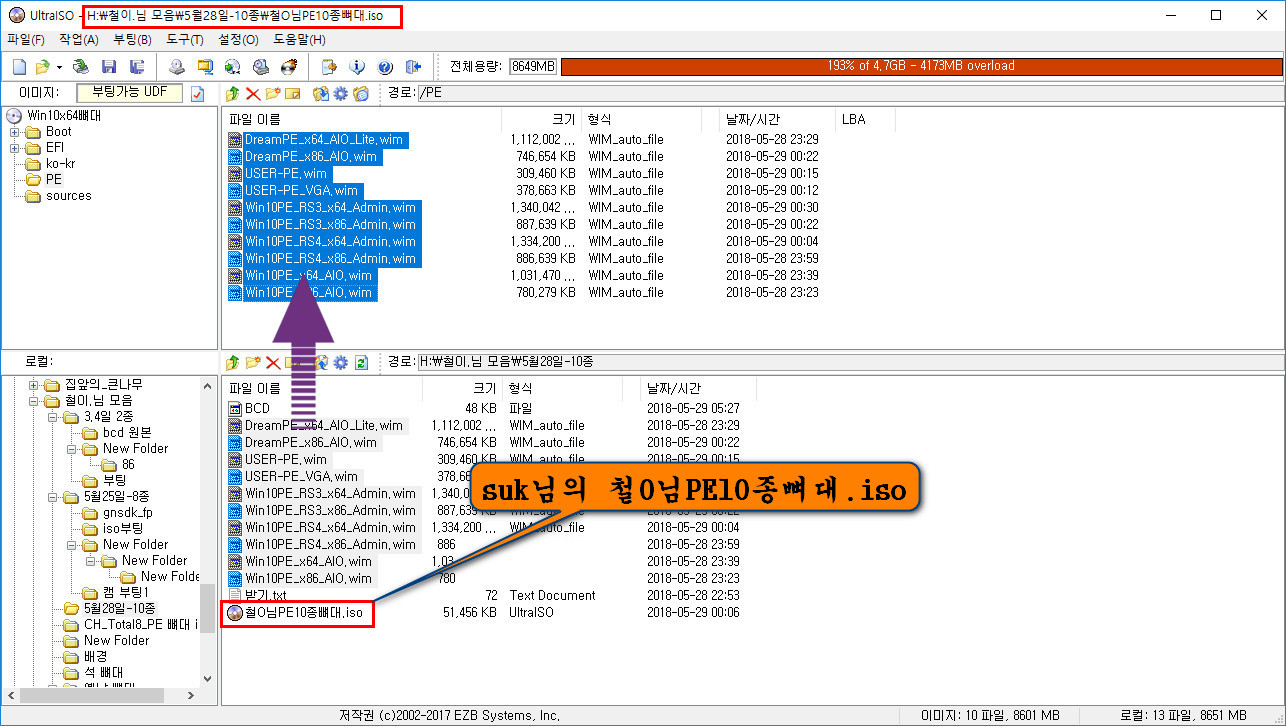Expand the 집앞의_큰나무 folder node
This screenshot has height=726, width=1286.
pos(33,385)
